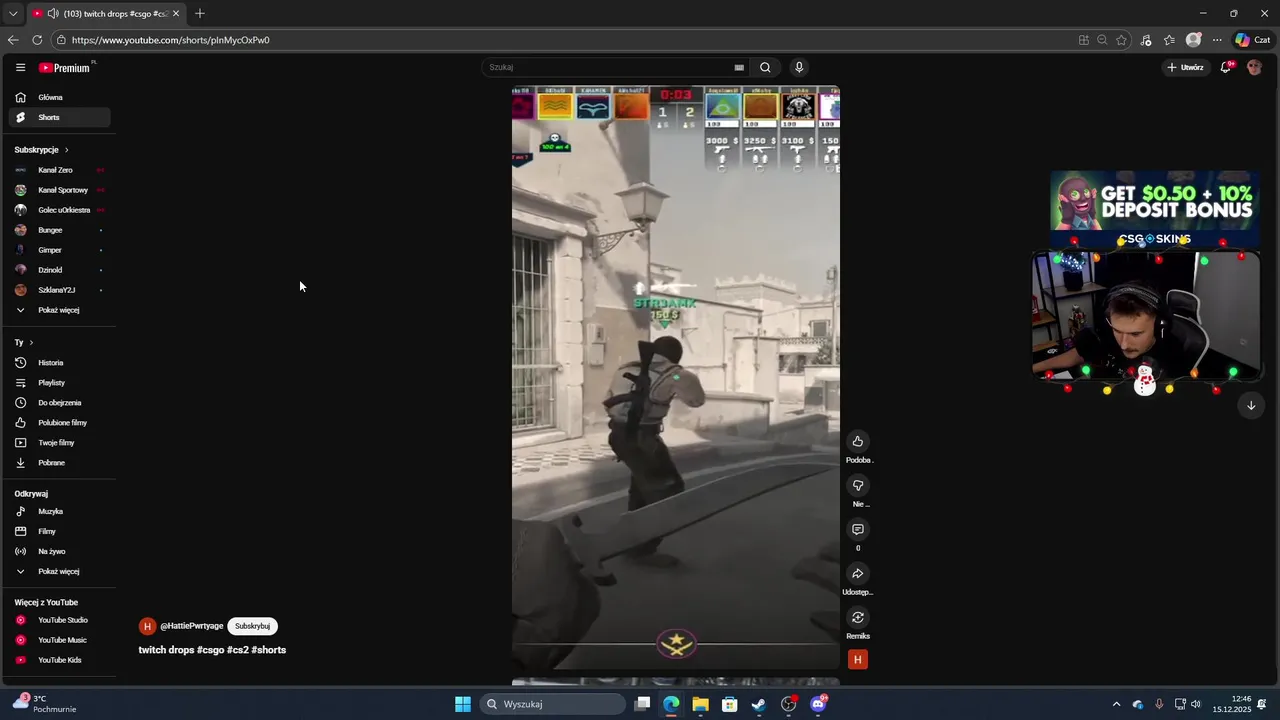Screen dimensions: 1280x720
Task: Open the YouTube account avatar menu
Action: [x=1255, y=67]
